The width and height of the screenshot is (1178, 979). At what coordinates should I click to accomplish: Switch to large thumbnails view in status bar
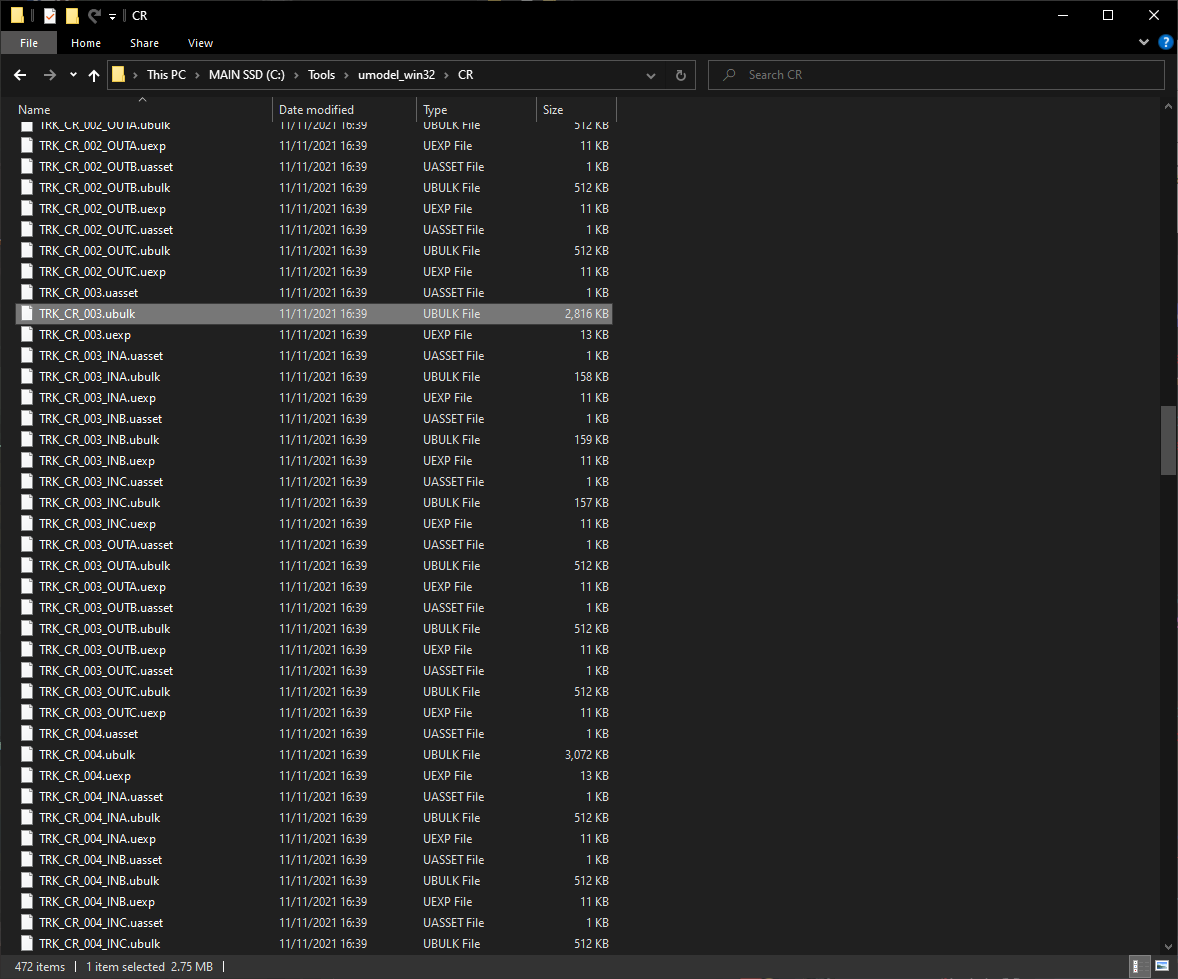(1161, 967)
